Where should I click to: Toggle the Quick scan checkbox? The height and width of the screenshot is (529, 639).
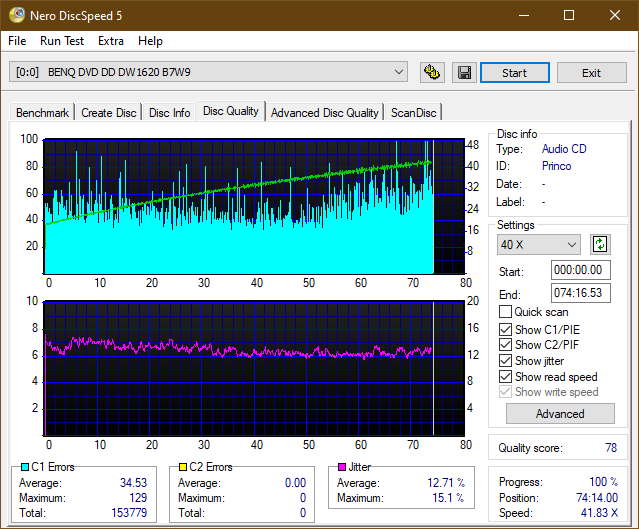[505, 312]
